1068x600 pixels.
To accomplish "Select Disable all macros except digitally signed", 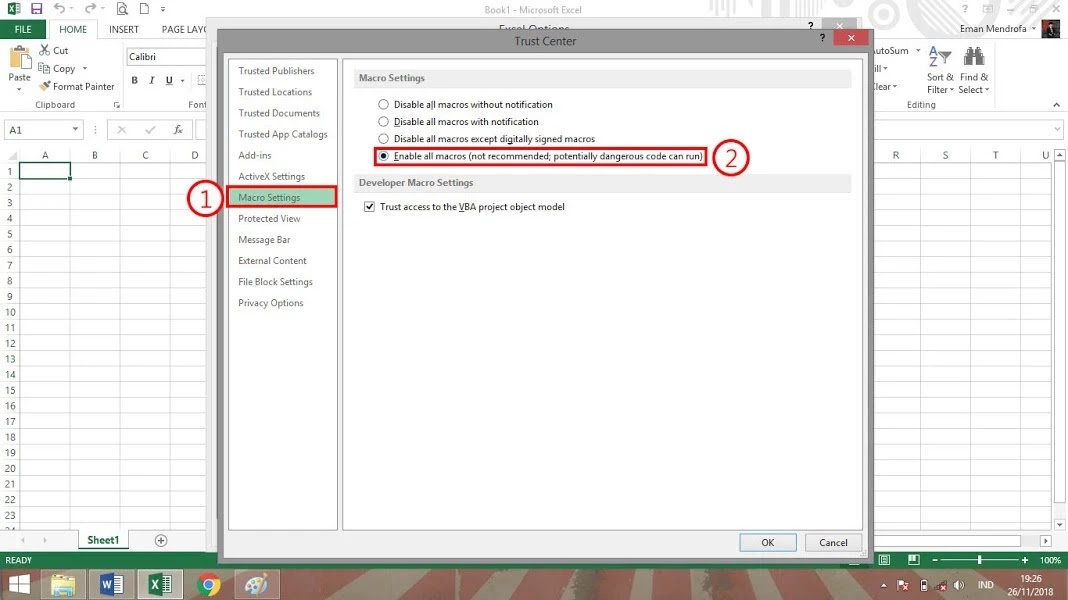I will tap(383, 138).
